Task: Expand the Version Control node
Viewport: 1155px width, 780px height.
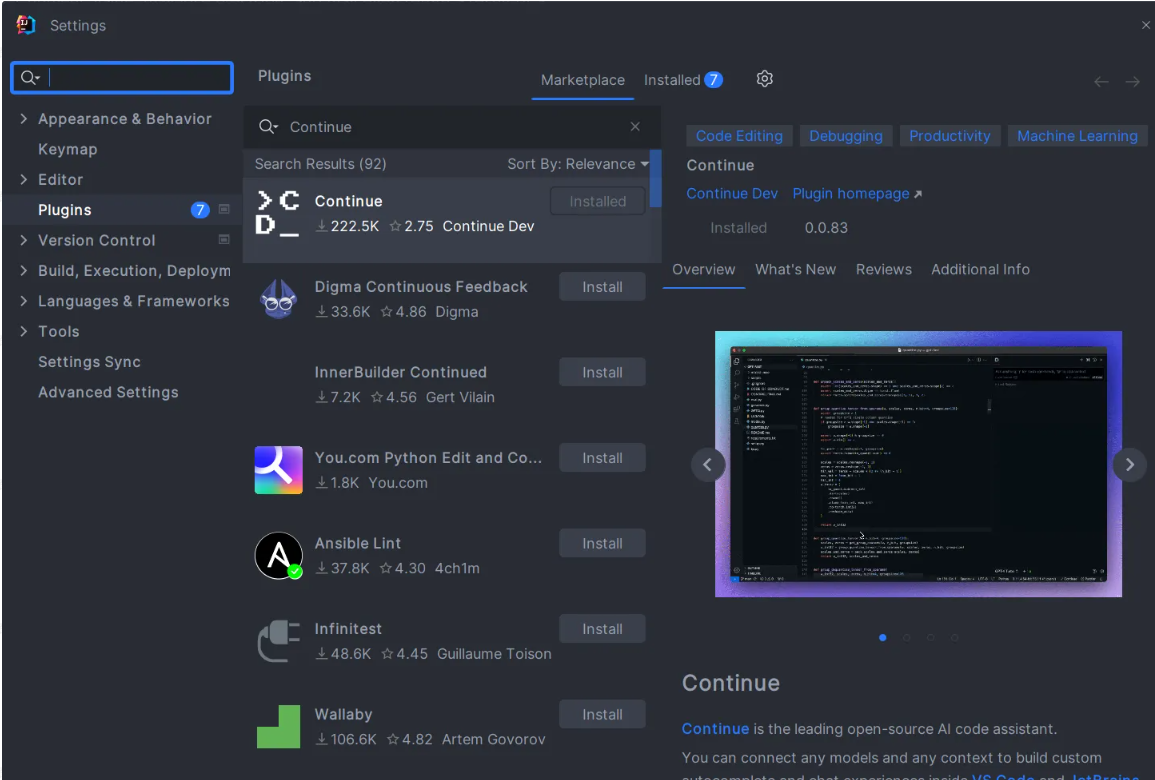Action: click(24, 240)
